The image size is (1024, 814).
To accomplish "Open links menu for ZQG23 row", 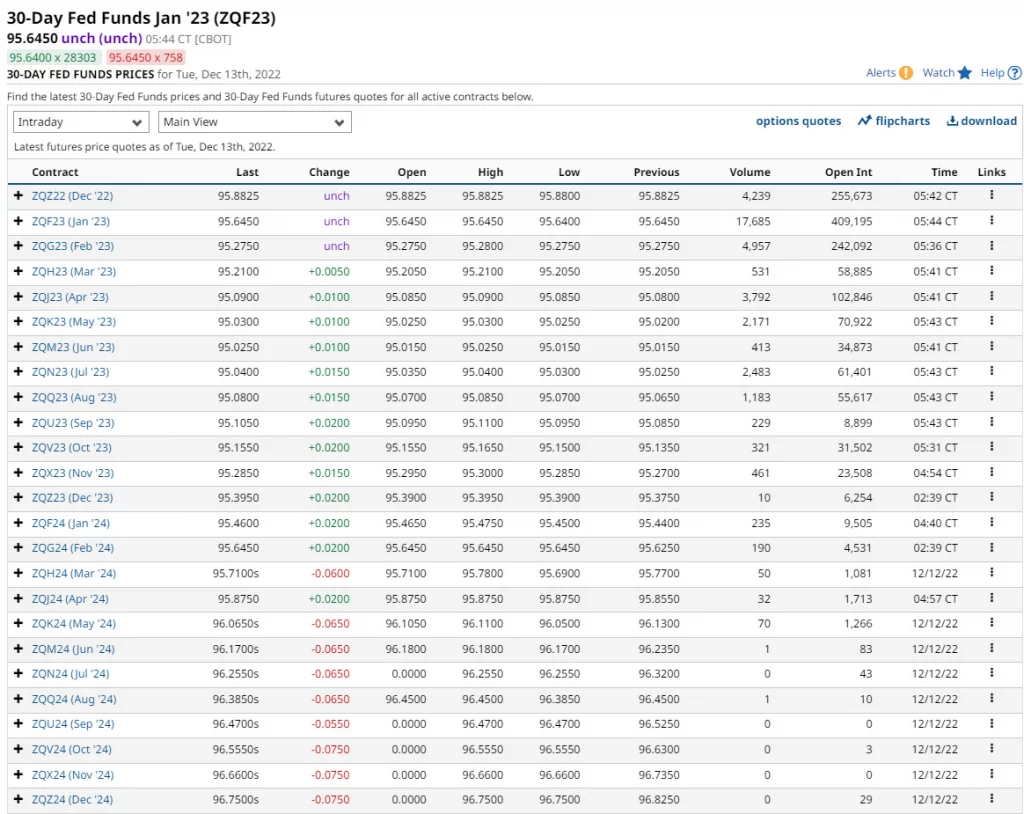I will [x=991, y=246].
